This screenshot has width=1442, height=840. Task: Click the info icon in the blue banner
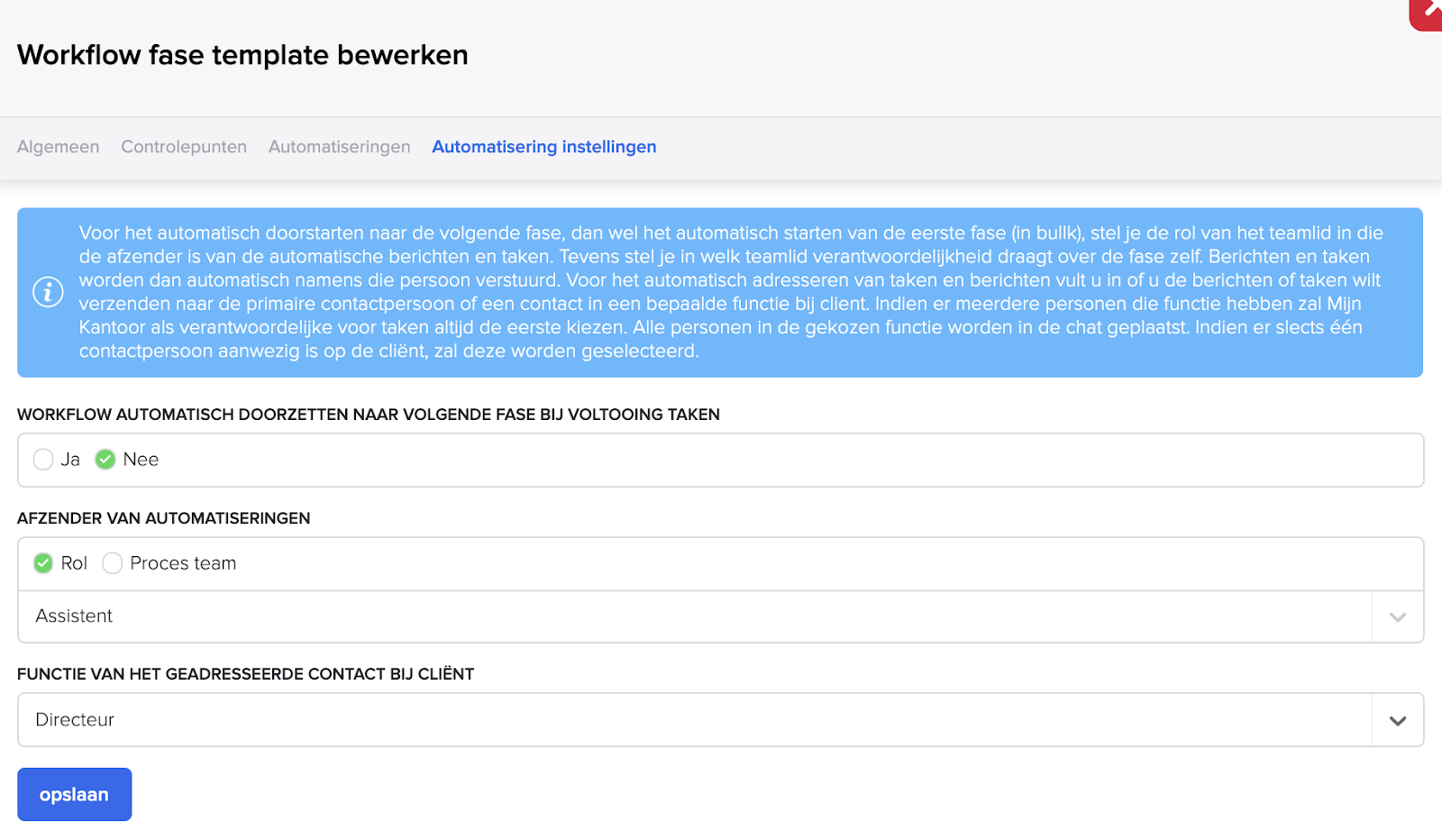point(48,292)
